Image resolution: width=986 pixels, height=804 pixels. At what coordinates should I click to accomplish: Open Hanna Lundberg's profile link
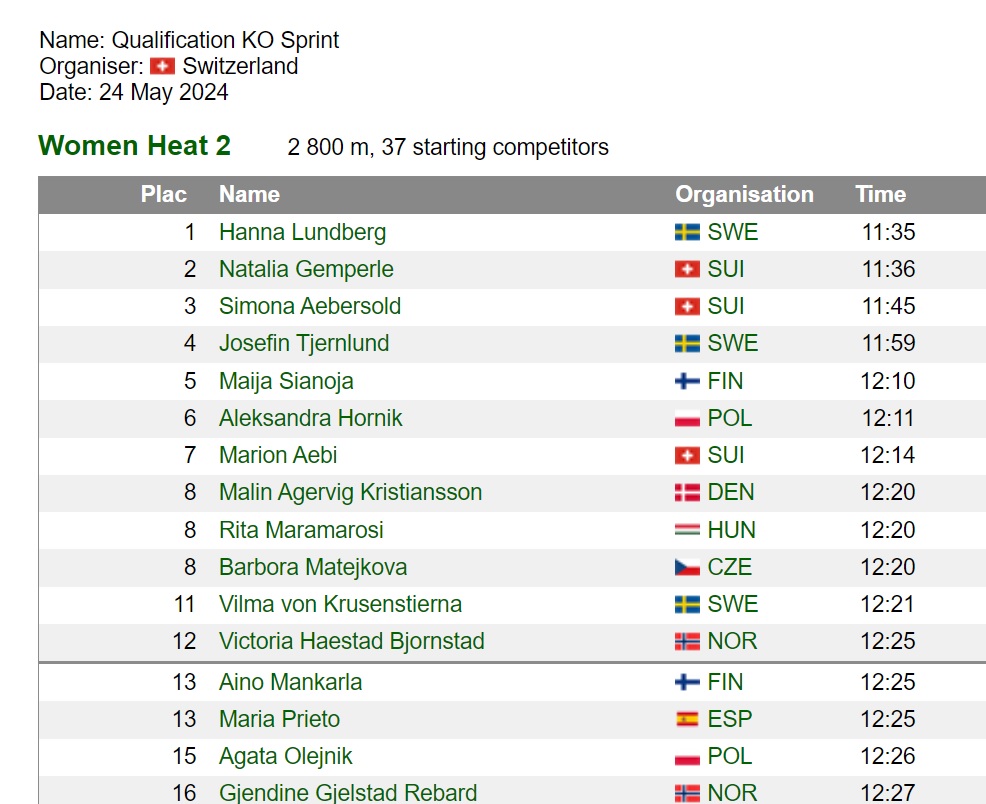302,232
